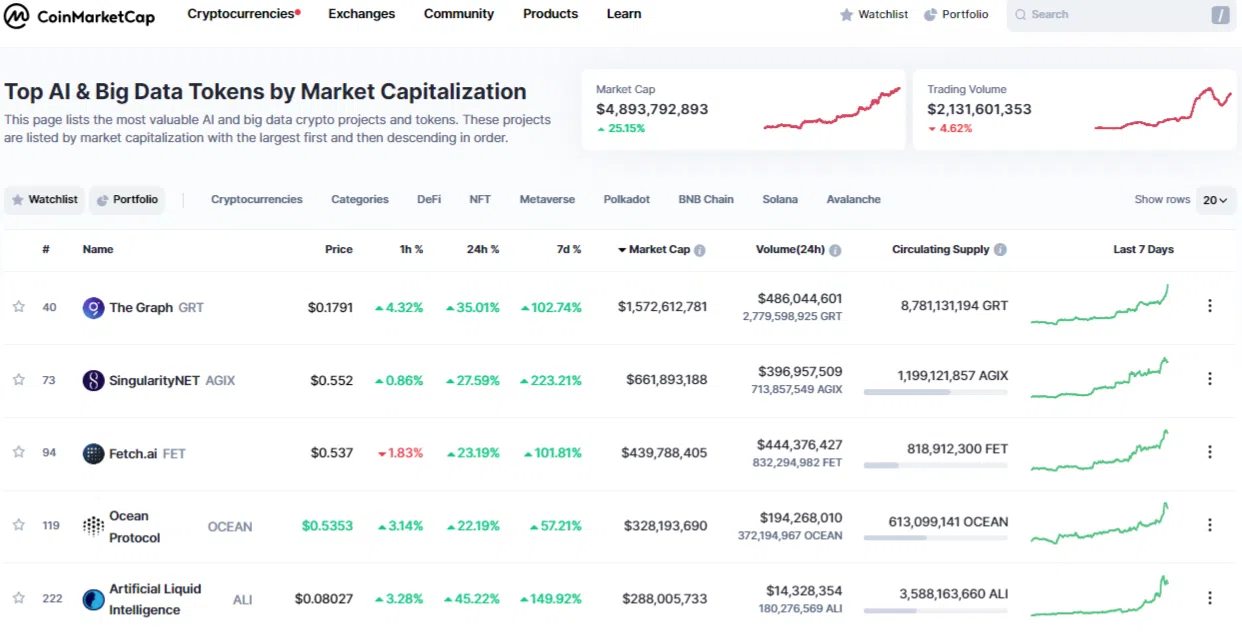Viewport: 1242px width, 634px height.
Task: Click the slash shortcut badge in search box
Action: coord(1220,15)
